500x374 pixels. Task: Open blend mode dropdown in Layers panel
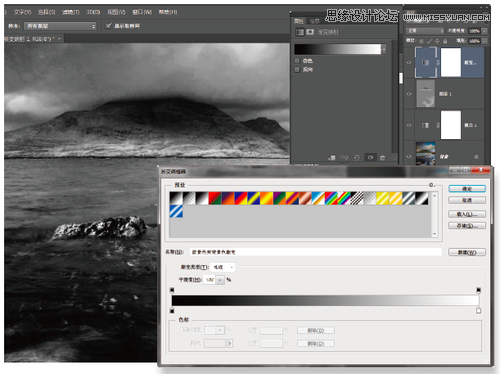(425, 31)
